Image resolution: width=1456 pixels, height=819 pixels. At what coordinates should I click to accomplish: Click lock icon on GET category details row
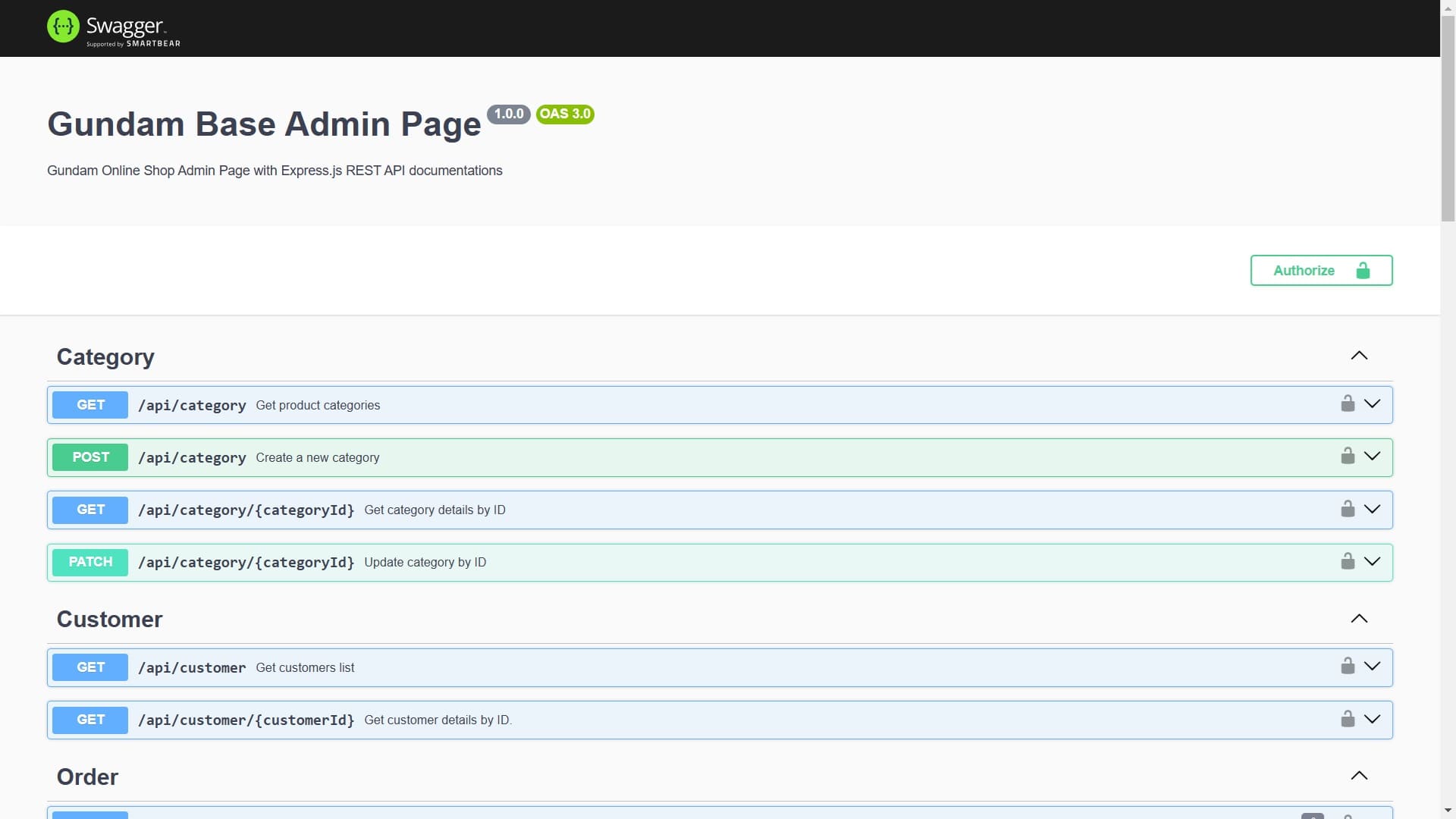[1348, 509]
